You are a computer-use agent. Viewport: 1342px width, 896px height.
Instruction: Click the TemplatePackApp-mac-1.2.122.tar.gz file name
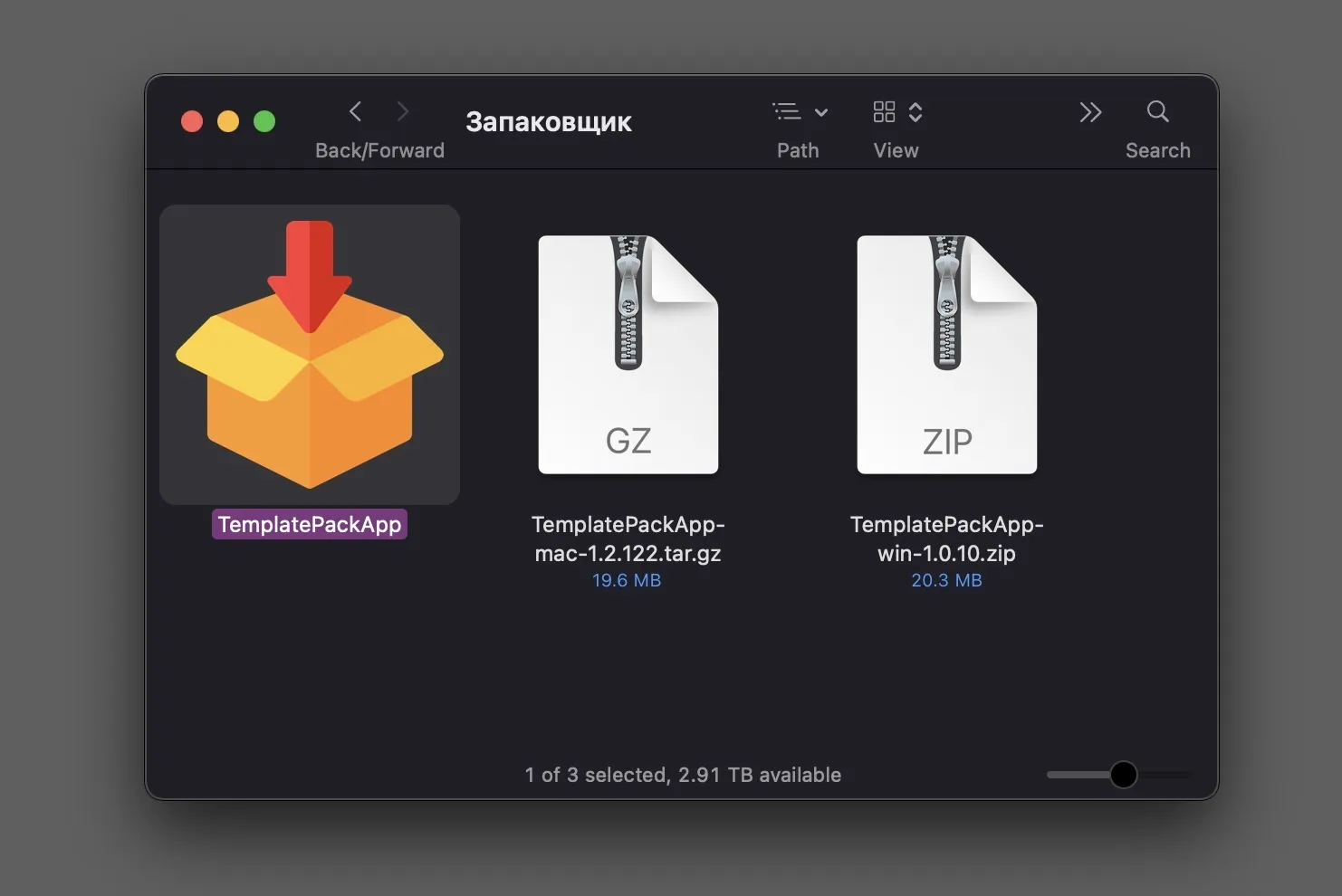(x=628, y=539)
